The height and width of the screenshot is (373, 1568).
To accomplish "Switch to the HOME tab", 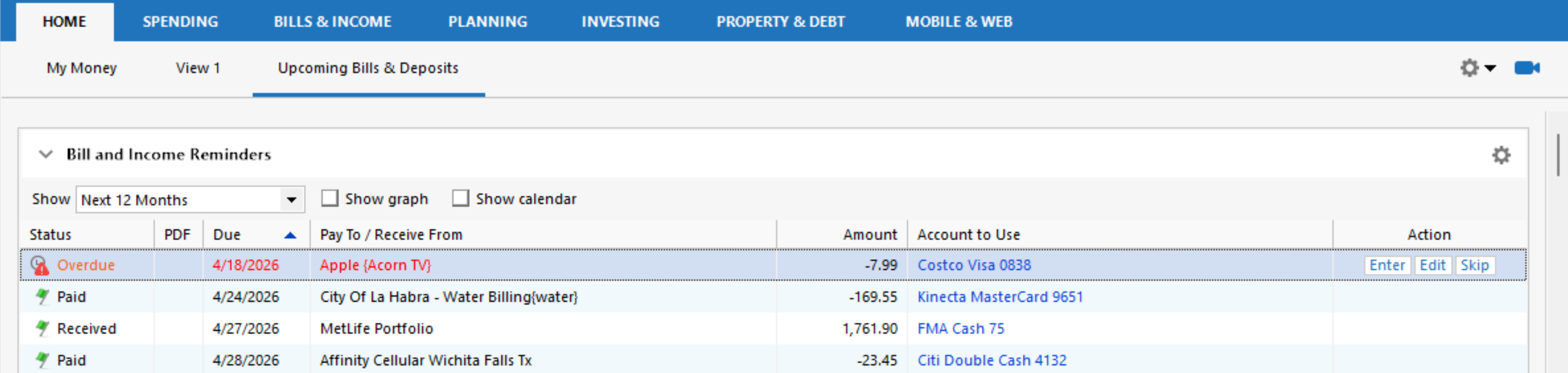I will (64, 22).
